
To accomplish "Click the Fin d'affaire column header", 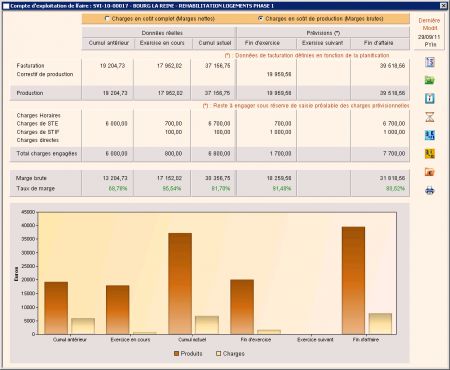I will coord(379,43).
